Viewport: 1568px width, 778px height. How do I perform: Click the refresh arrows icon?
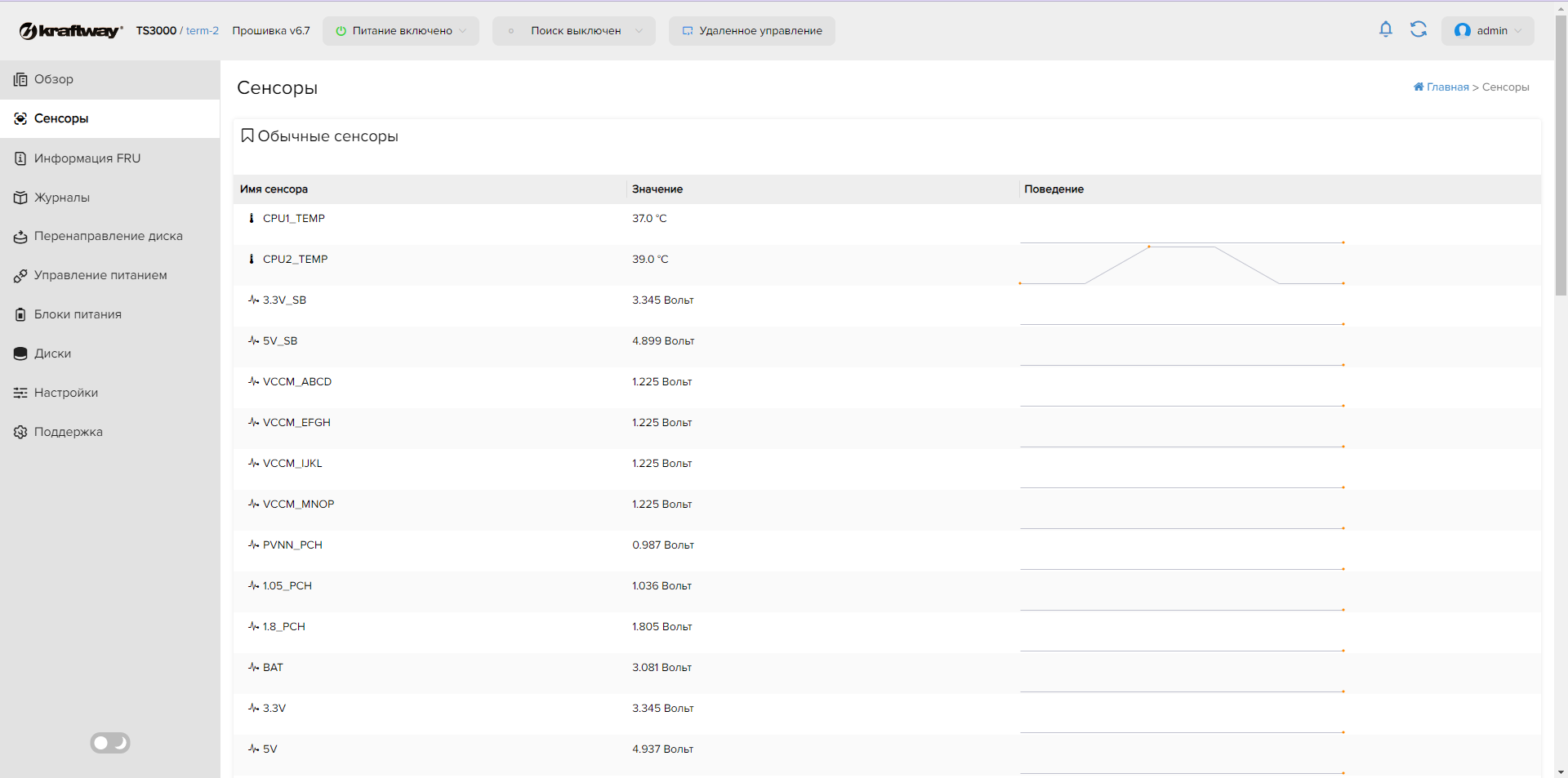1419,29
